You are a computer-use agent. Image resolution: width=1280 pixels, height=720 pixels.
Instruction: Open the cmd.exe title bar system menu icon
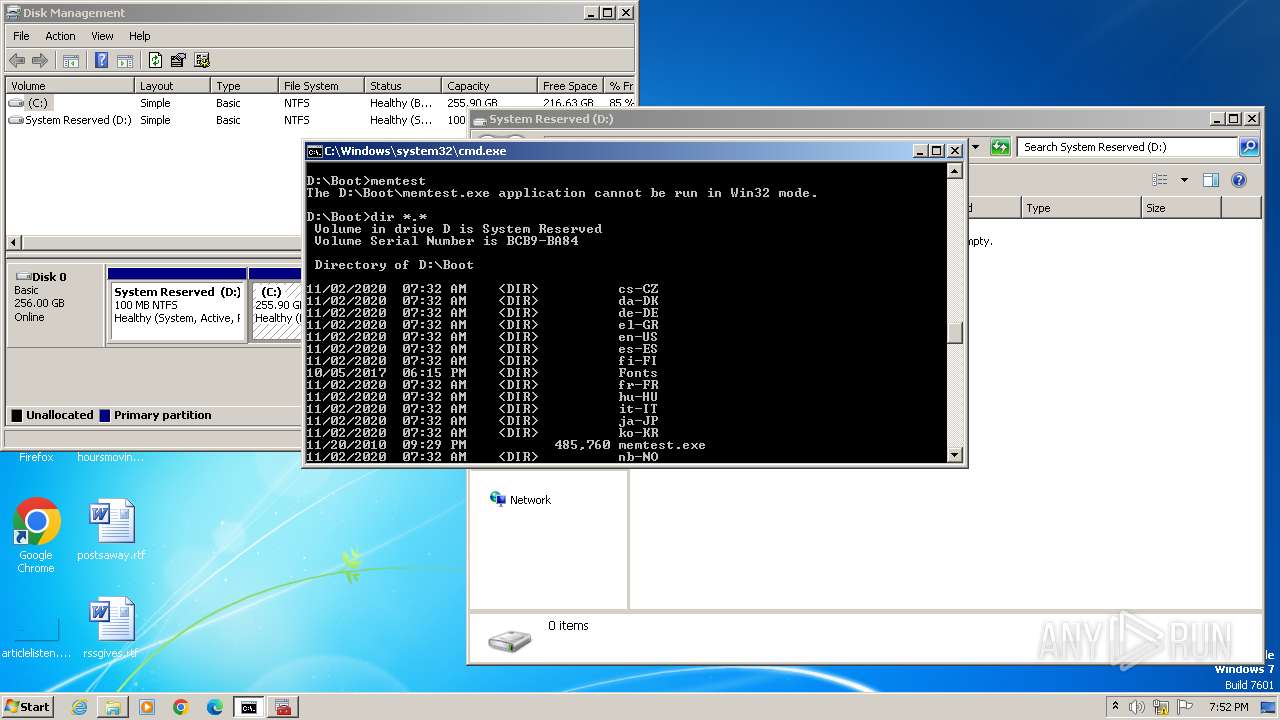314,151
